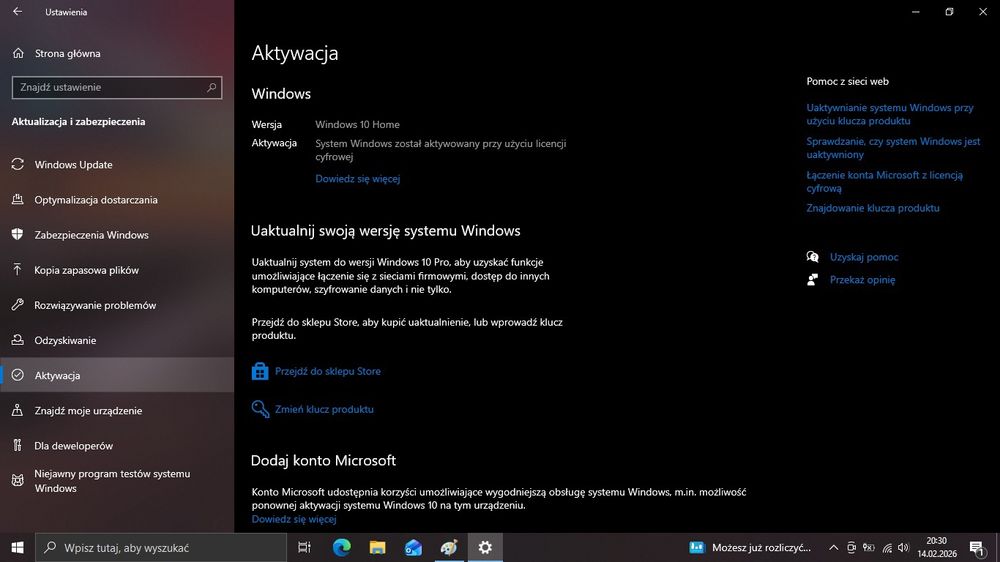The height and width of the screenshot is (562, 1000).
Task: Click the Store shopping bag icon
Action: [x=260, y=371]
